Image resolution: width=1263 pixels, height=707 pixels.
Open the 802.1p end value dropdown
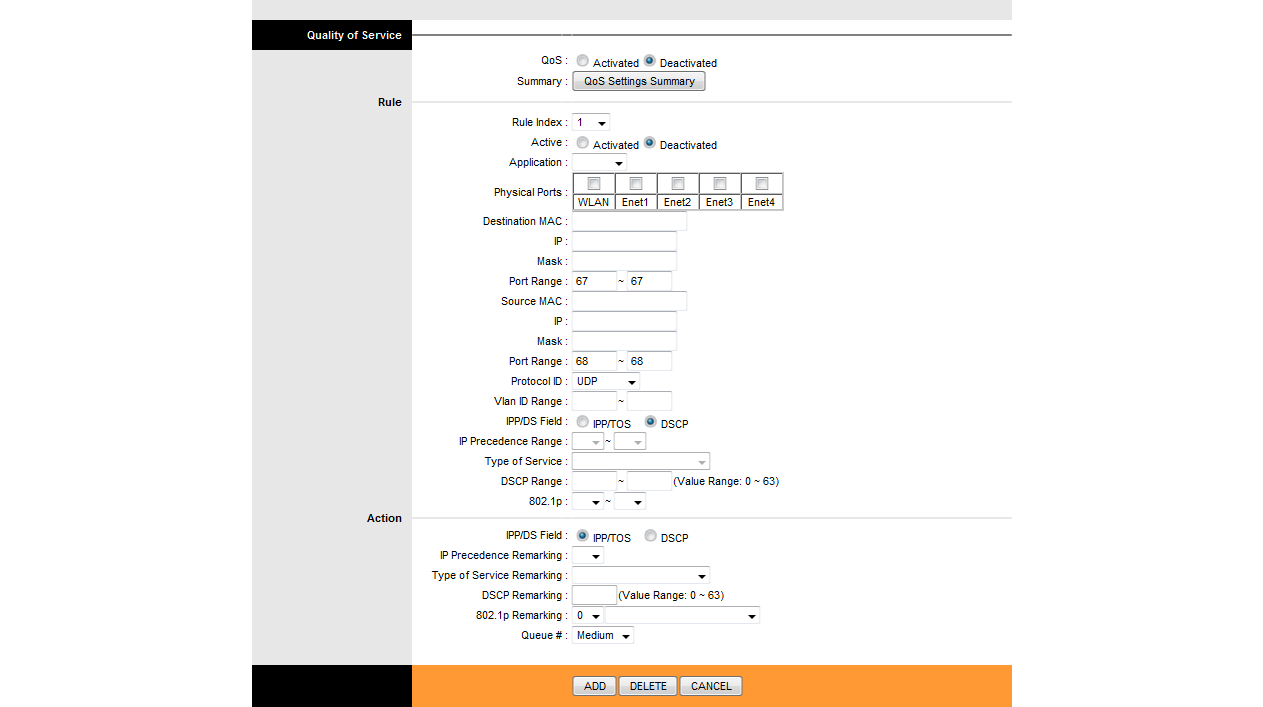[x=630, y=501]
